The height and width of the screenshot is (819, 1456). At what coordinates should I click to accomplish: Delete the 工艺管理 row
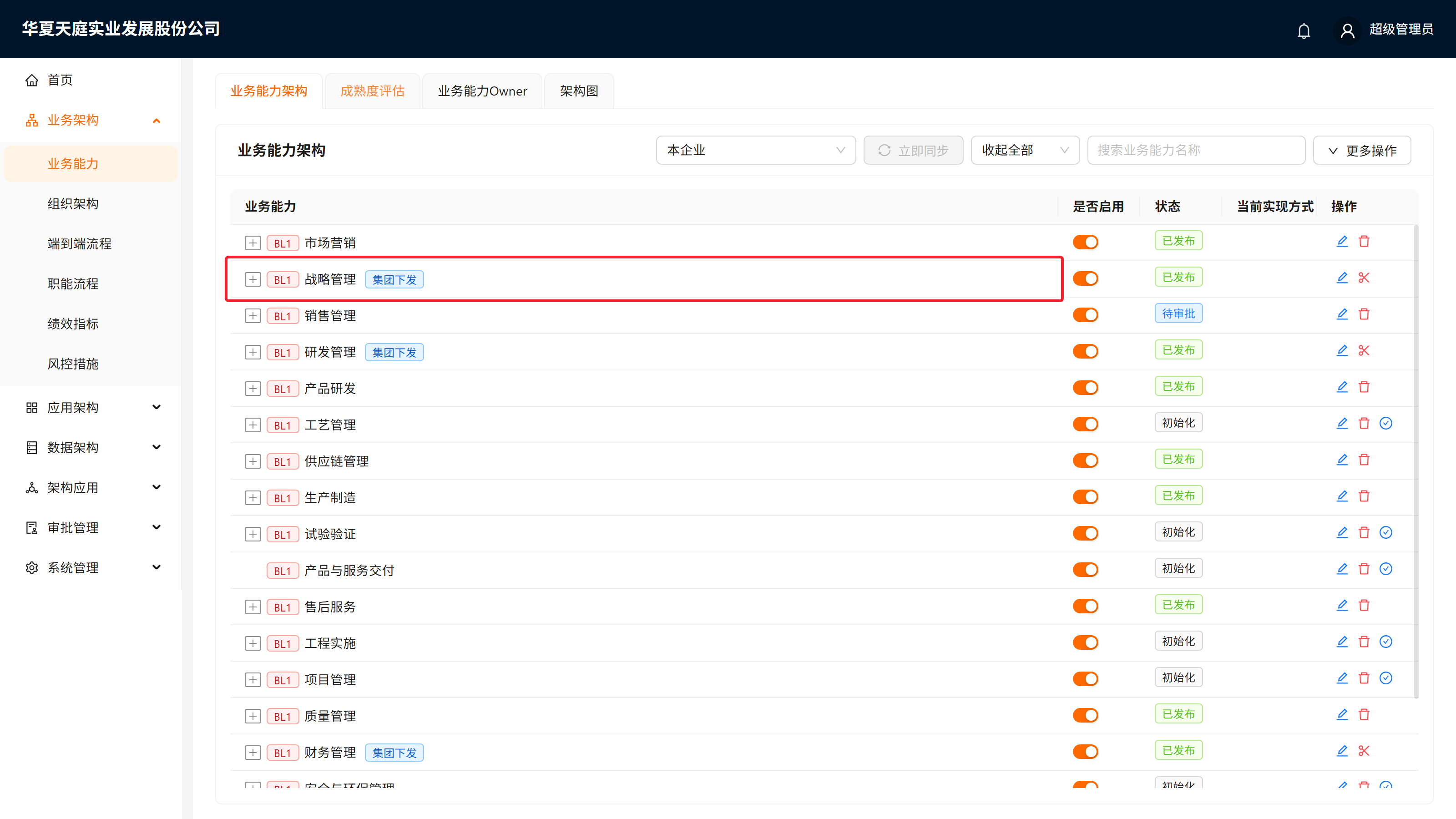coord(1364,423)
